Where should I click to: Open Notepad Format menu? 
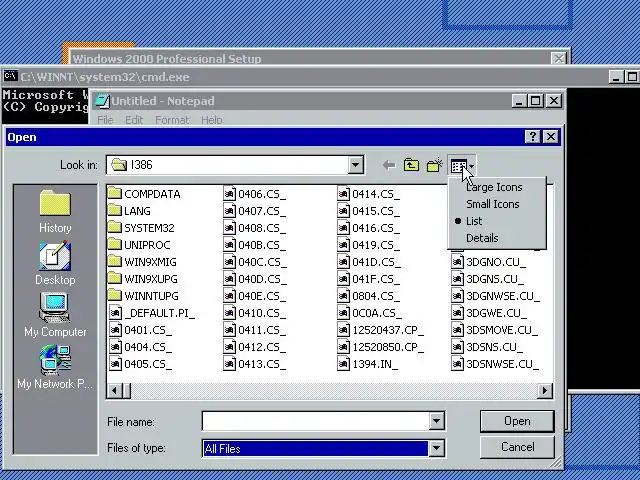coord(172,120)
